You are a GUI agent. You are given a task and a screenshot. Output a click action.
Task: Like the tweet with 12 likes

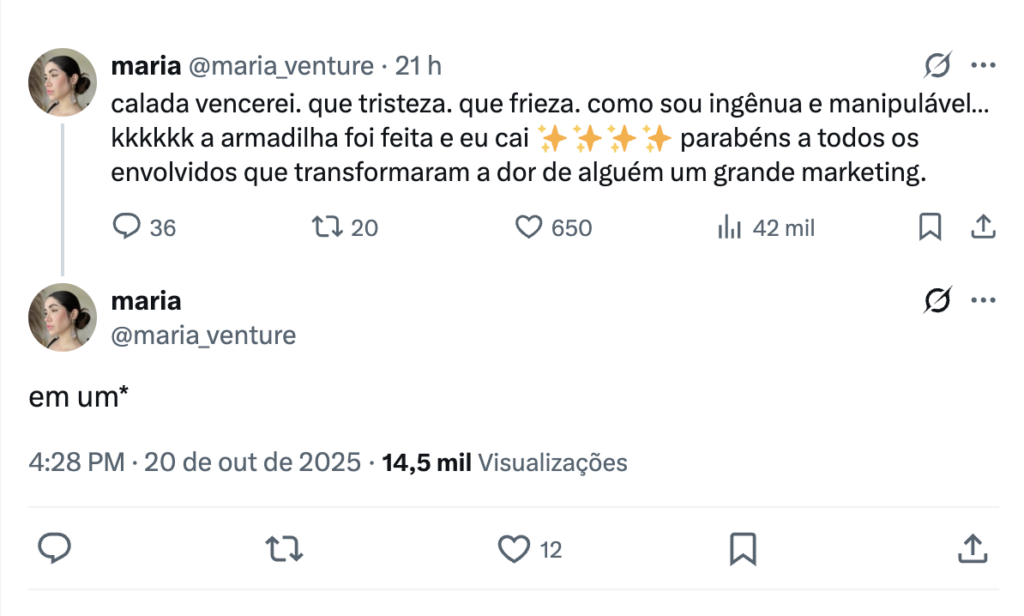pos(514,548)
